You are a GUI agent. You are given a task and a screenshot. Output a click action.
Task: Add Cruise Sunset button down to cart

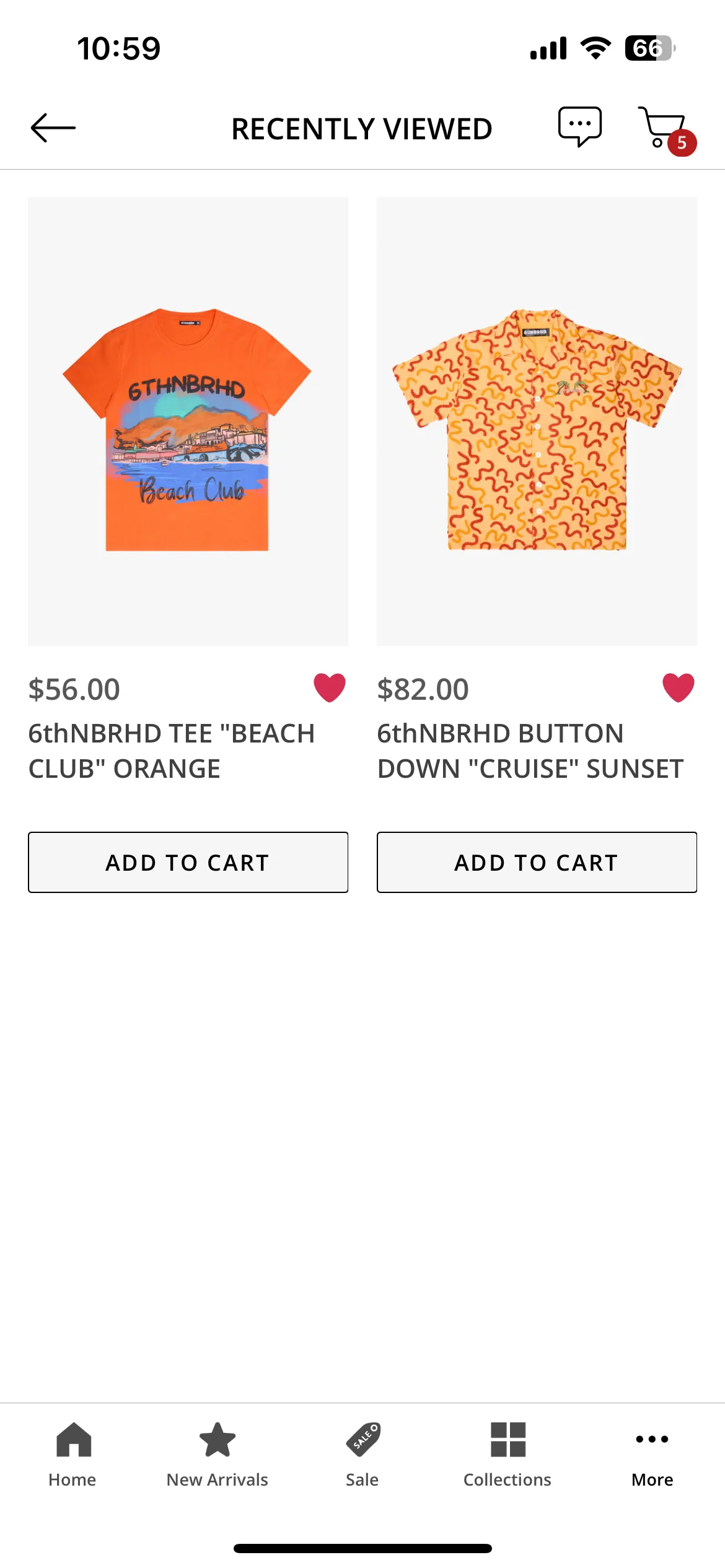point(537,862)
